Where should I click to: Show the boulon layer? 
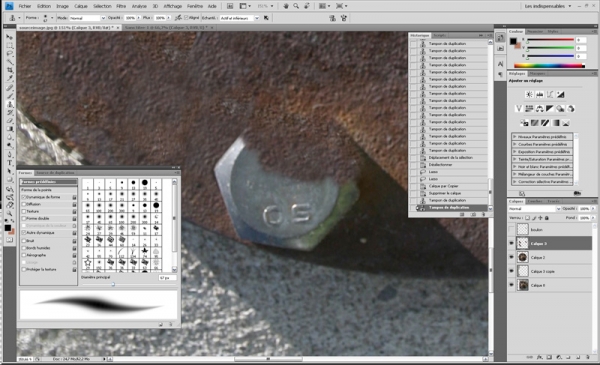point(512,230)
